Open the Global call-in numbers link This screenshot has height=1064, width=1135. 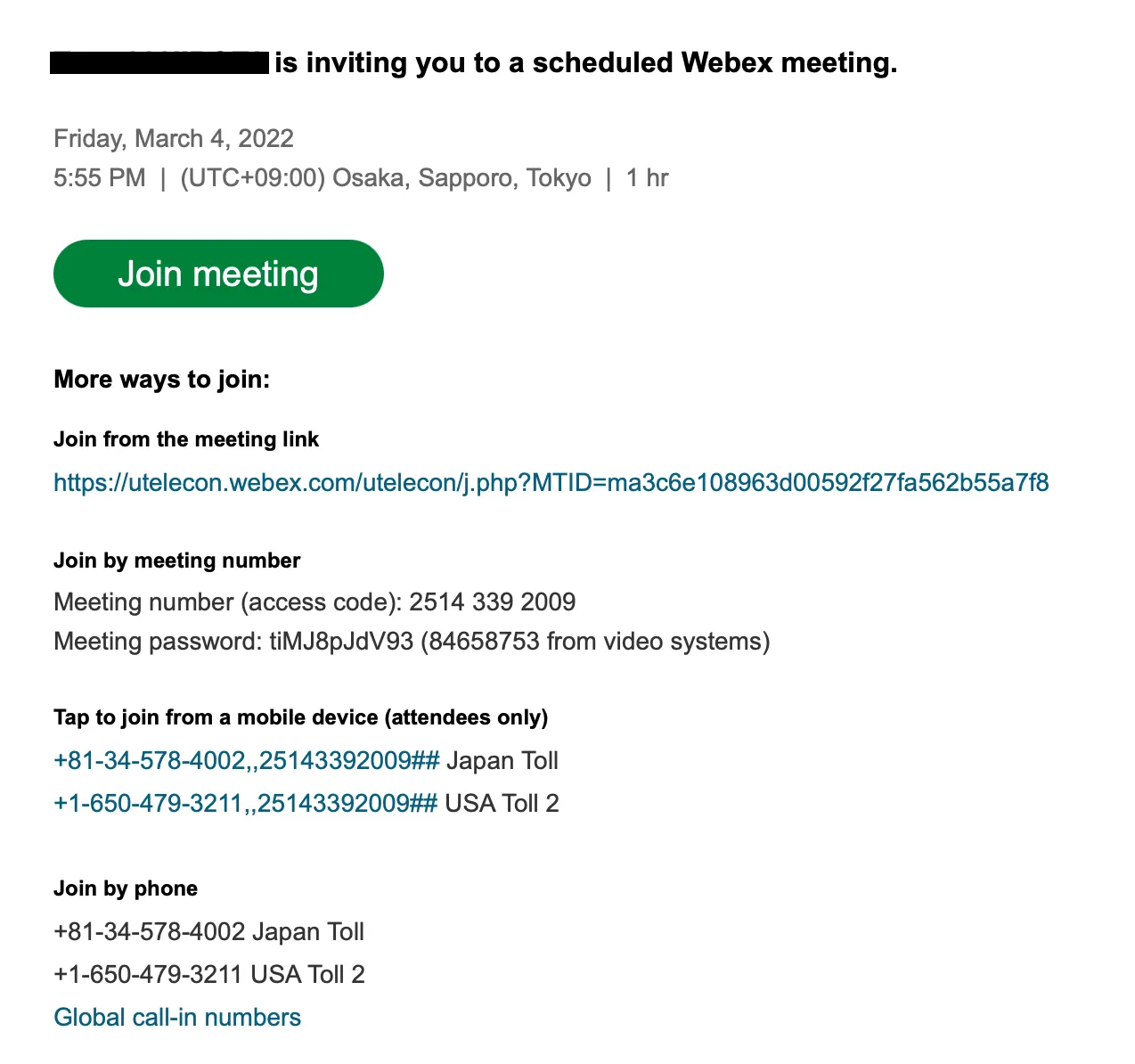tap(177, 1018)
